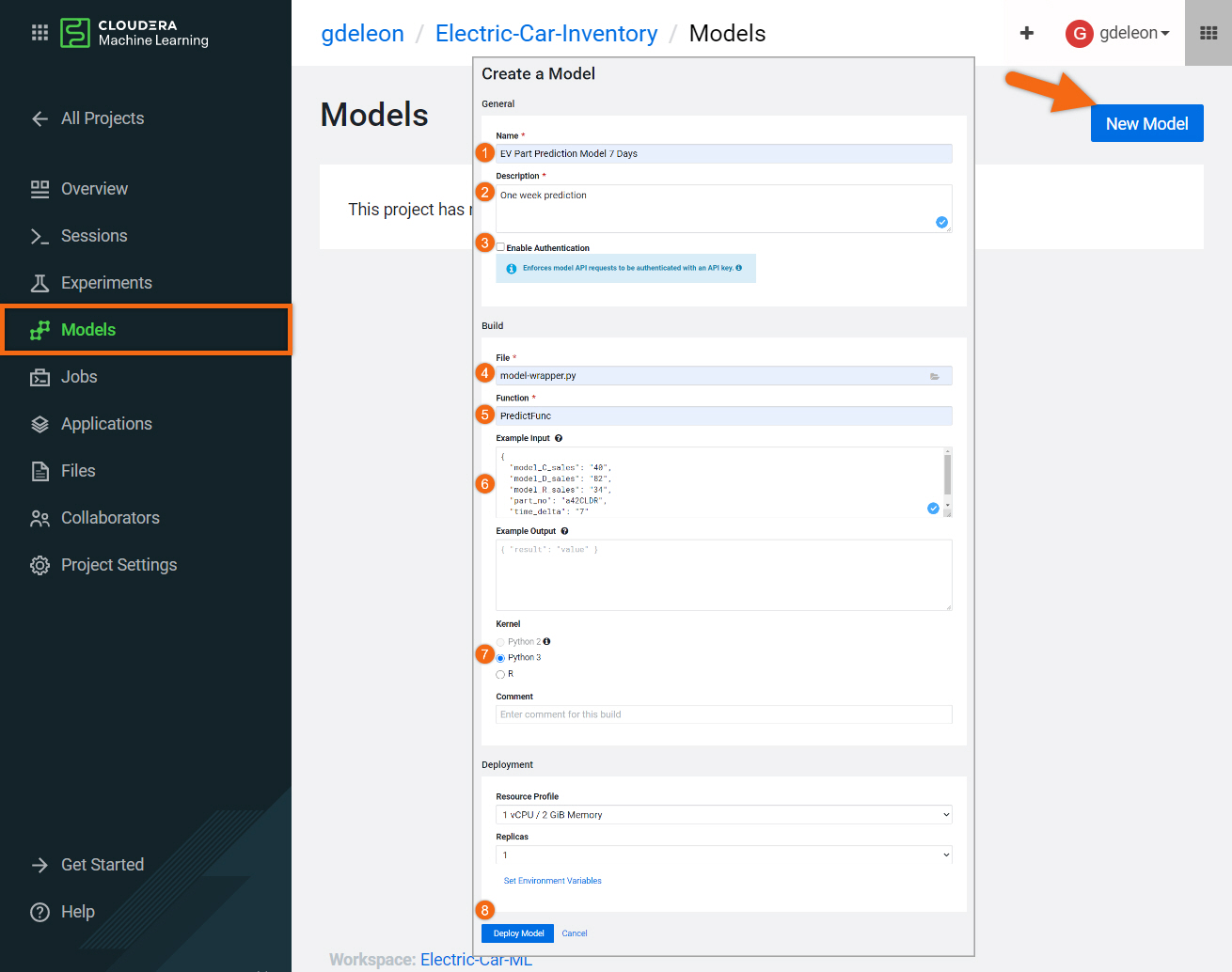The width and height of the screenshot is (1232, 972).
Task: Open the gdeleon breadcrumb link
Action: [x=362, y=33]
